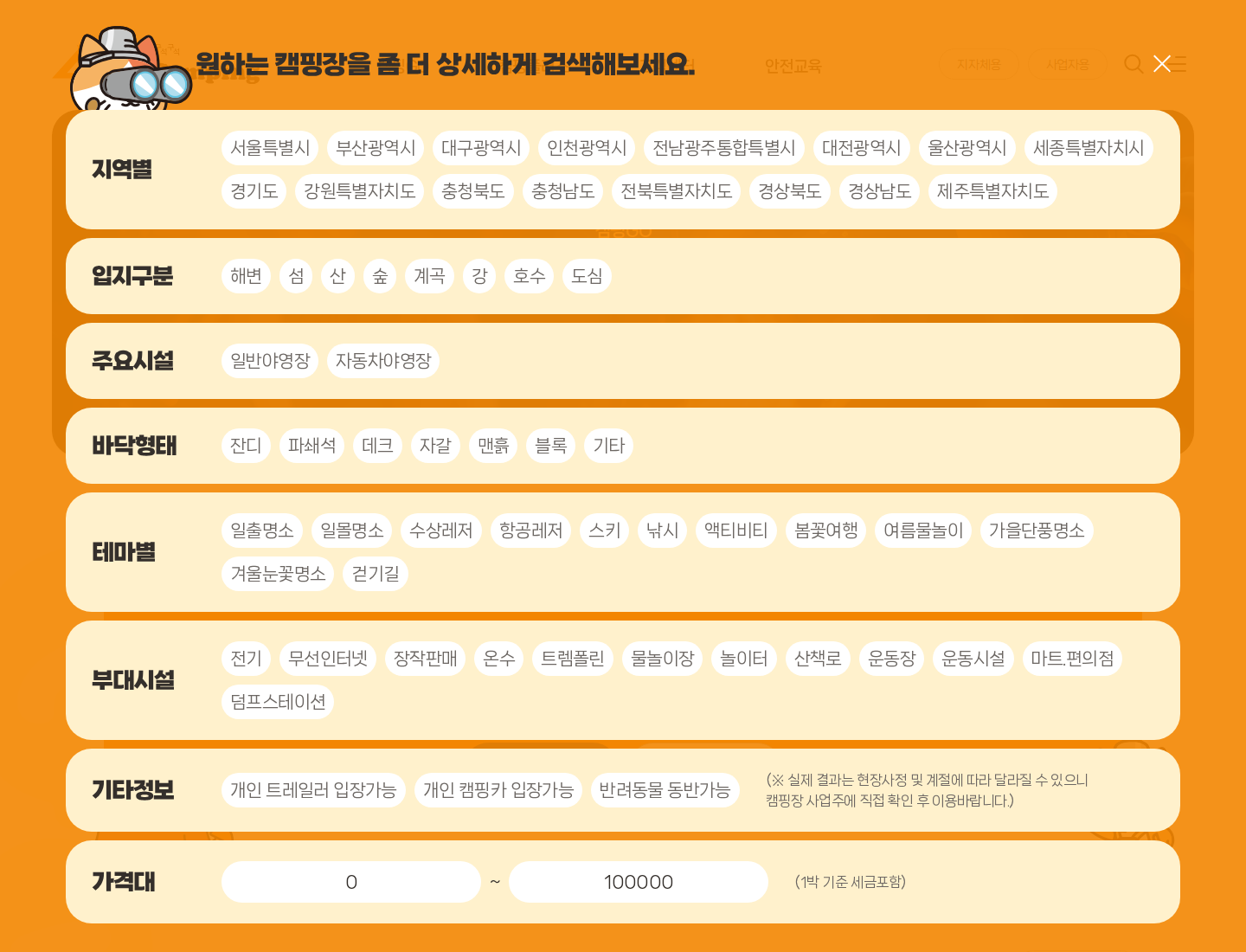Select the 낚시 theme chip
This screenshot has width=1246, height=952.
coord(663,531)
